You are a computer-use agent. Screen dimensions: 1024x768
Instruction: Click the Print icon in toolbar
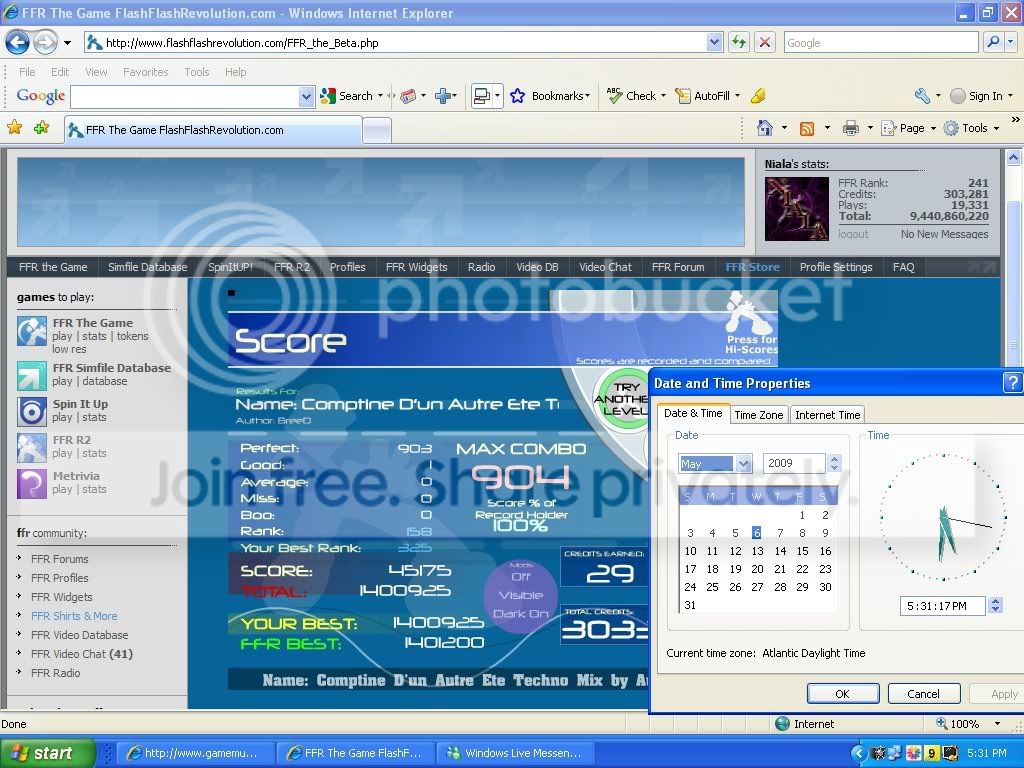point(850,128)
